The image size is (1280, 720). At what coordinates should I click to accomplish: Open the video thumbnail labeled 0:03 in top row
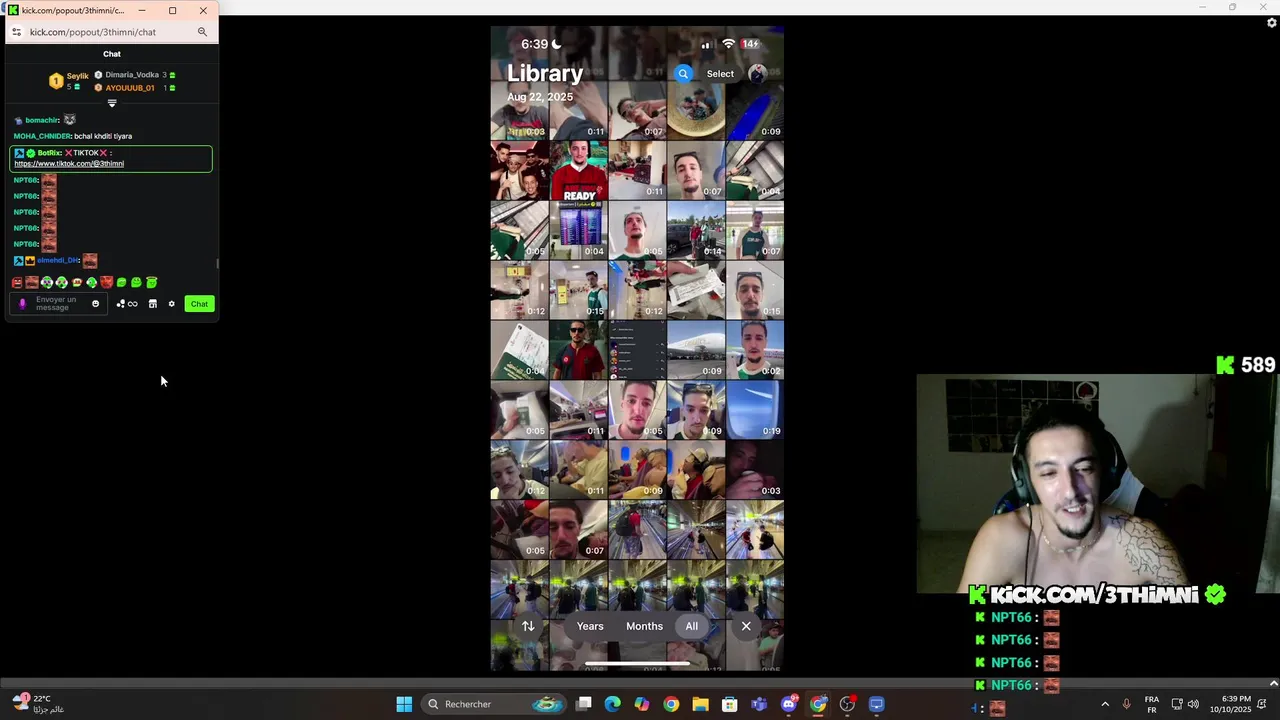(x=519, y=111)
